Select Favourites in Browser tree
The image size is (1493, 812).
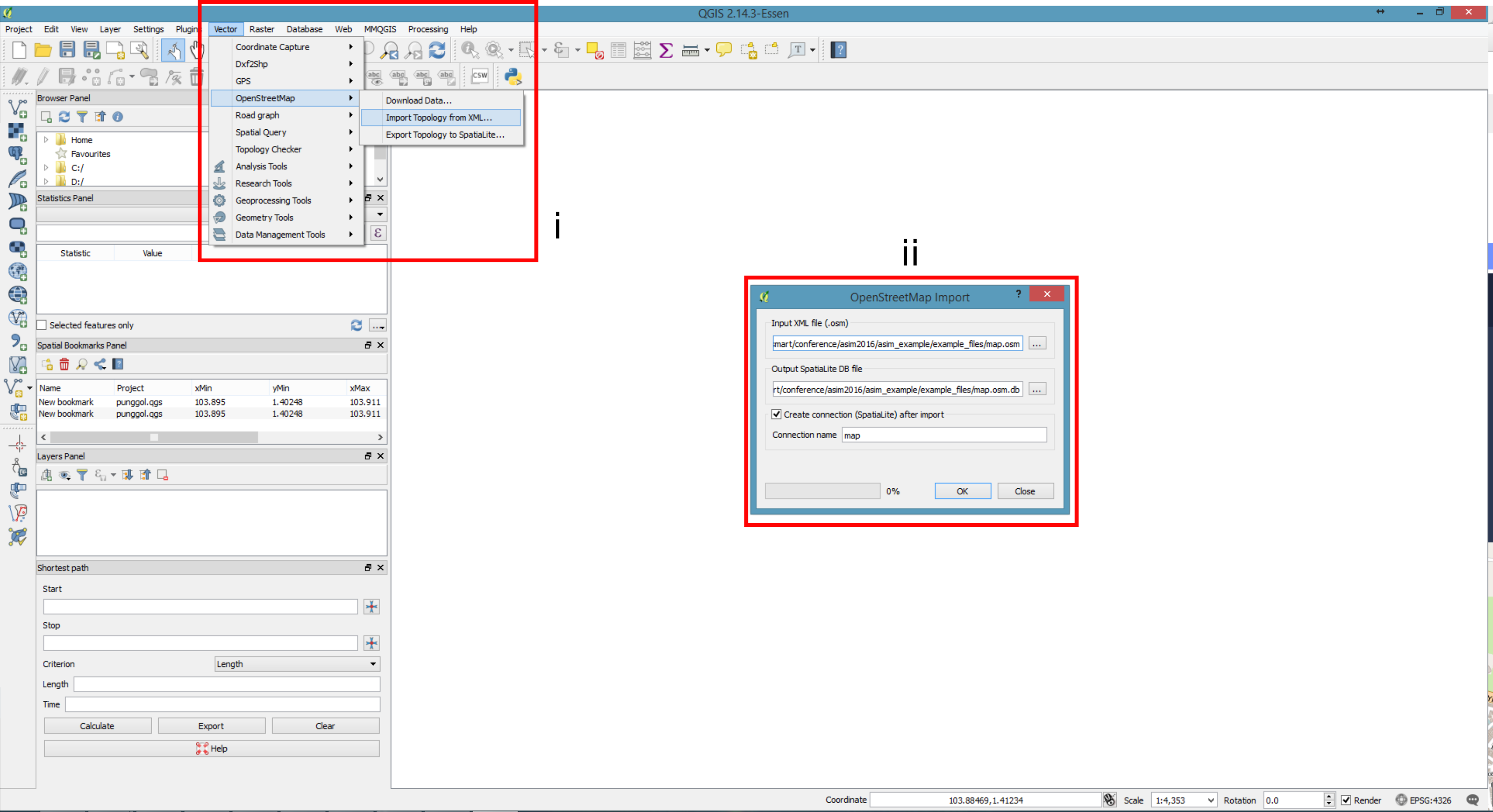coord(90,153)
